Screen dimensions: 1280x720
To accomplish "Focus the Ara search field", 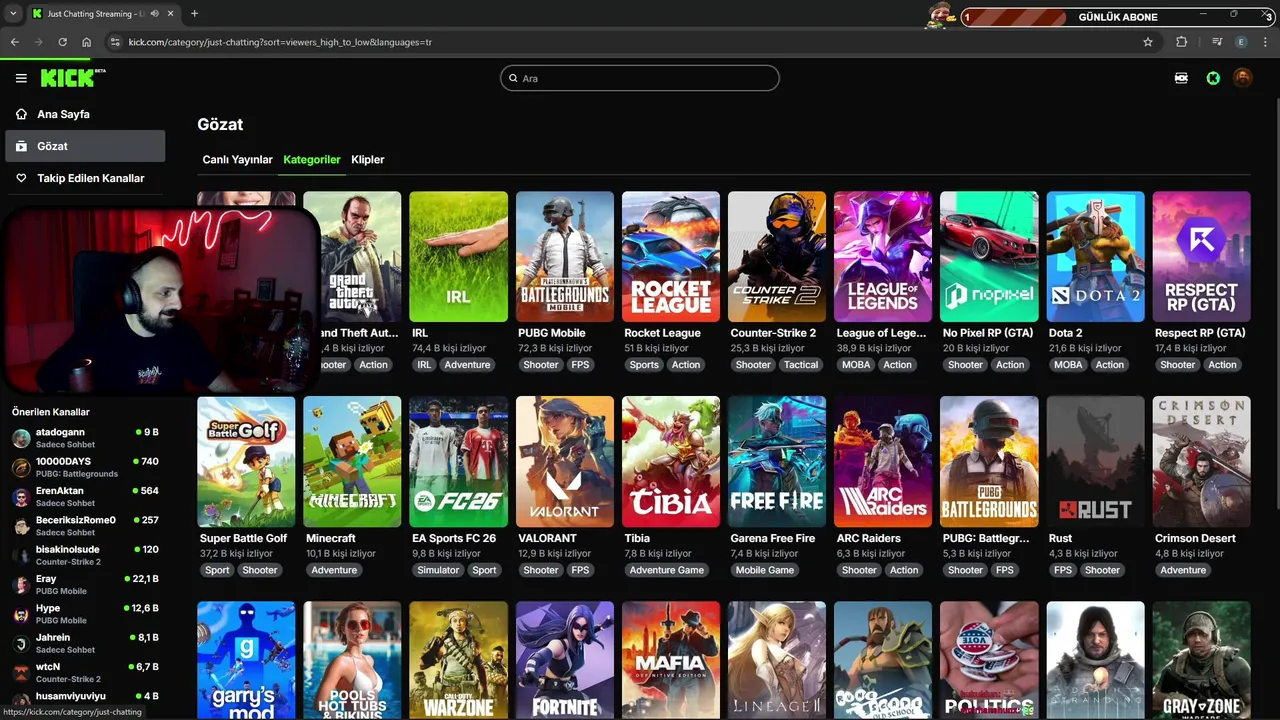I will click(640, 78).
